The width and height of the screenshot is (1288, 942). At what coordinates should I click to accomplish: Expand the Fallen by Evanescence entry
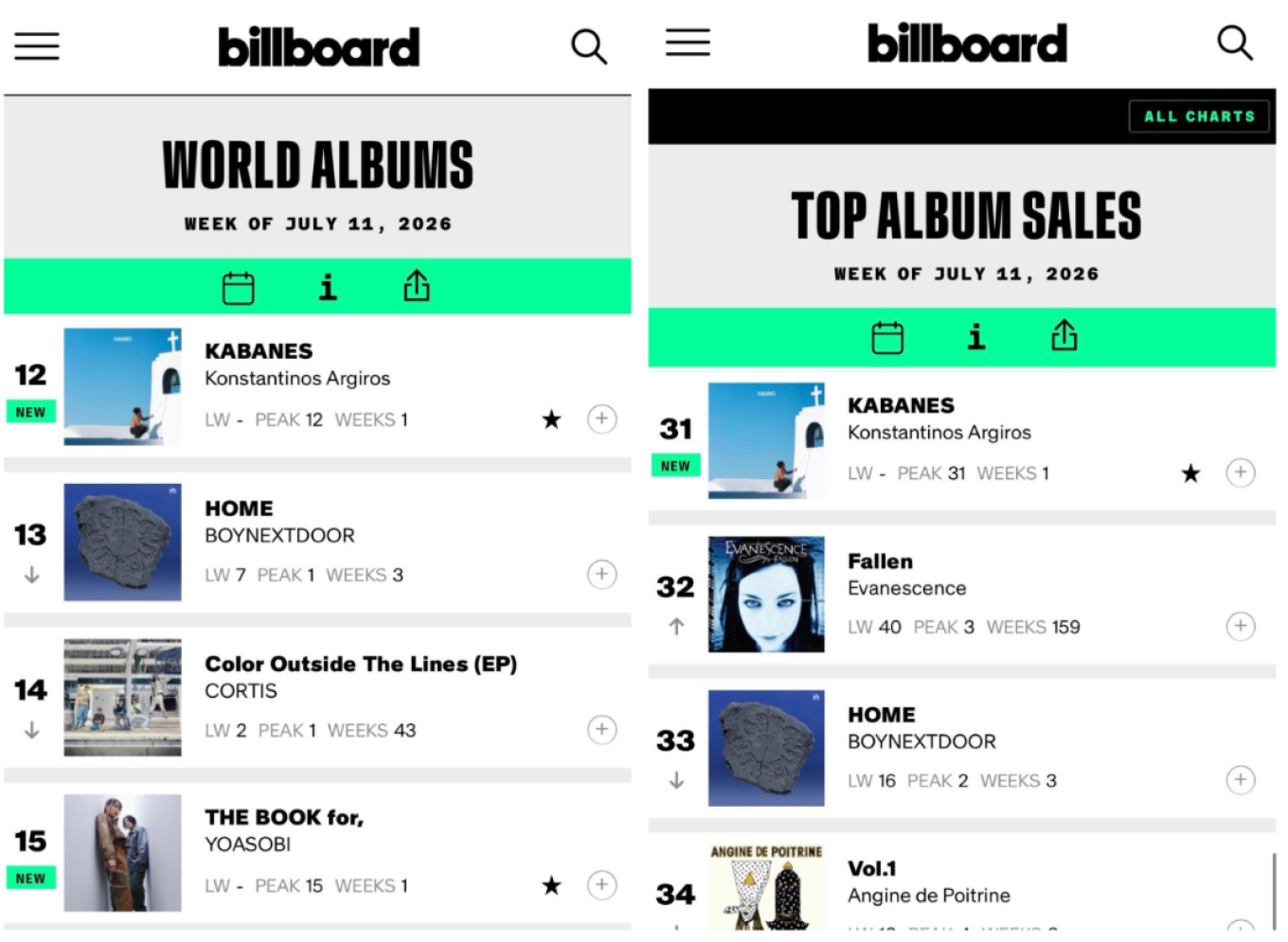pos(1241,626)
